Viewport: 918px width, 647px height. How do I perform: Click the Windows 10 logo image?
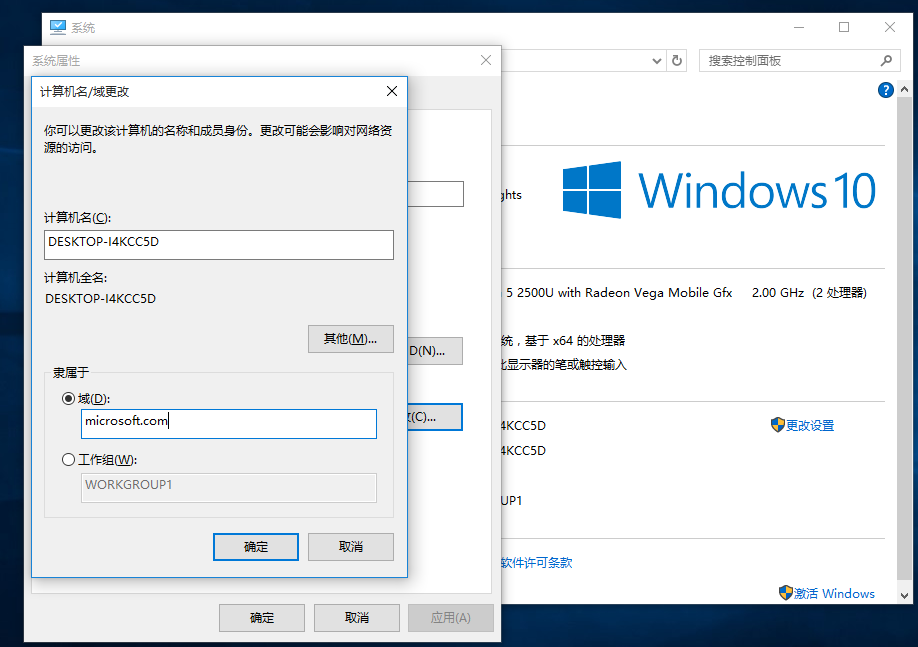(719, 190)
